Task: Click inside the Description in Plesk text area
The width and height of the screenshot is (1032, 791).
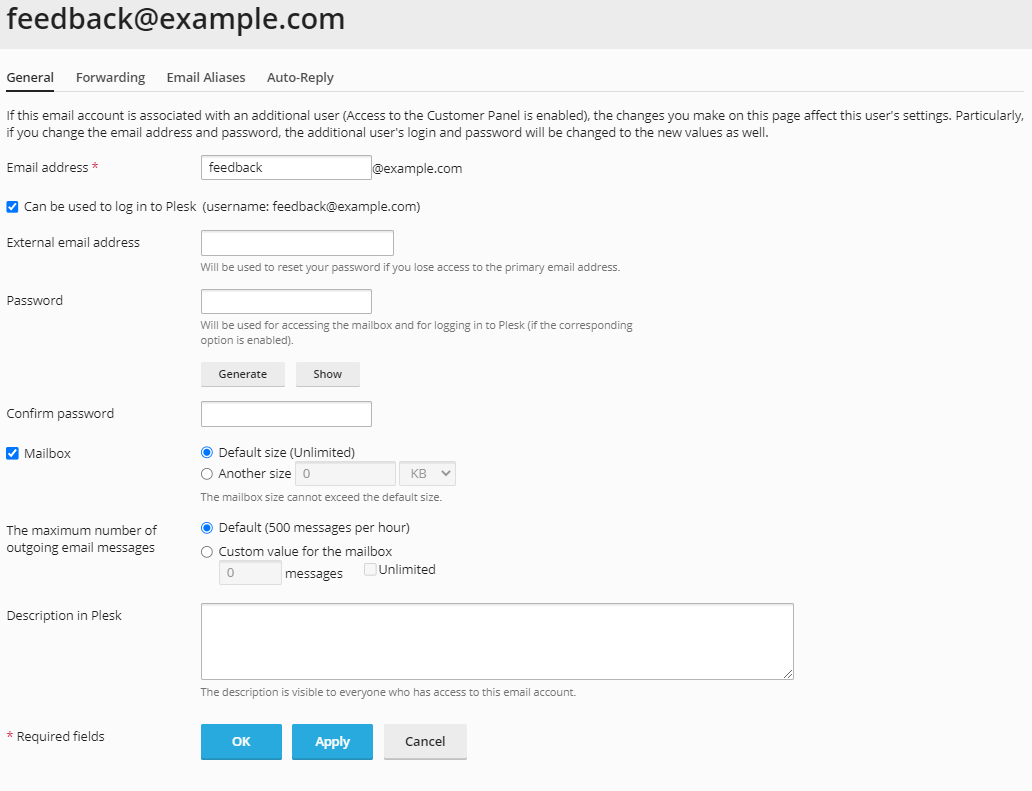Action: [x=497, y=640]
